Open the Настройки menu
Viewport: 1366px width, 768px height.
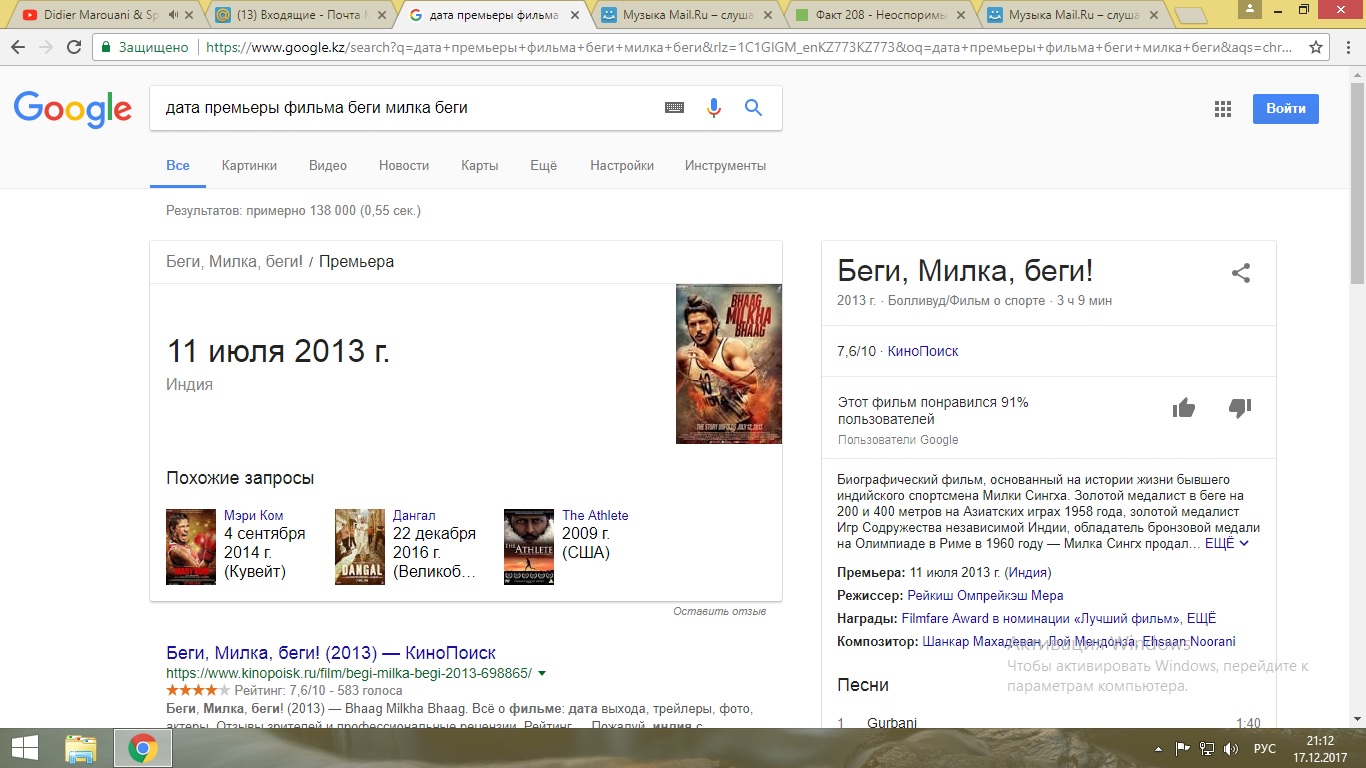pyautogui.click(x=622, y=165)
